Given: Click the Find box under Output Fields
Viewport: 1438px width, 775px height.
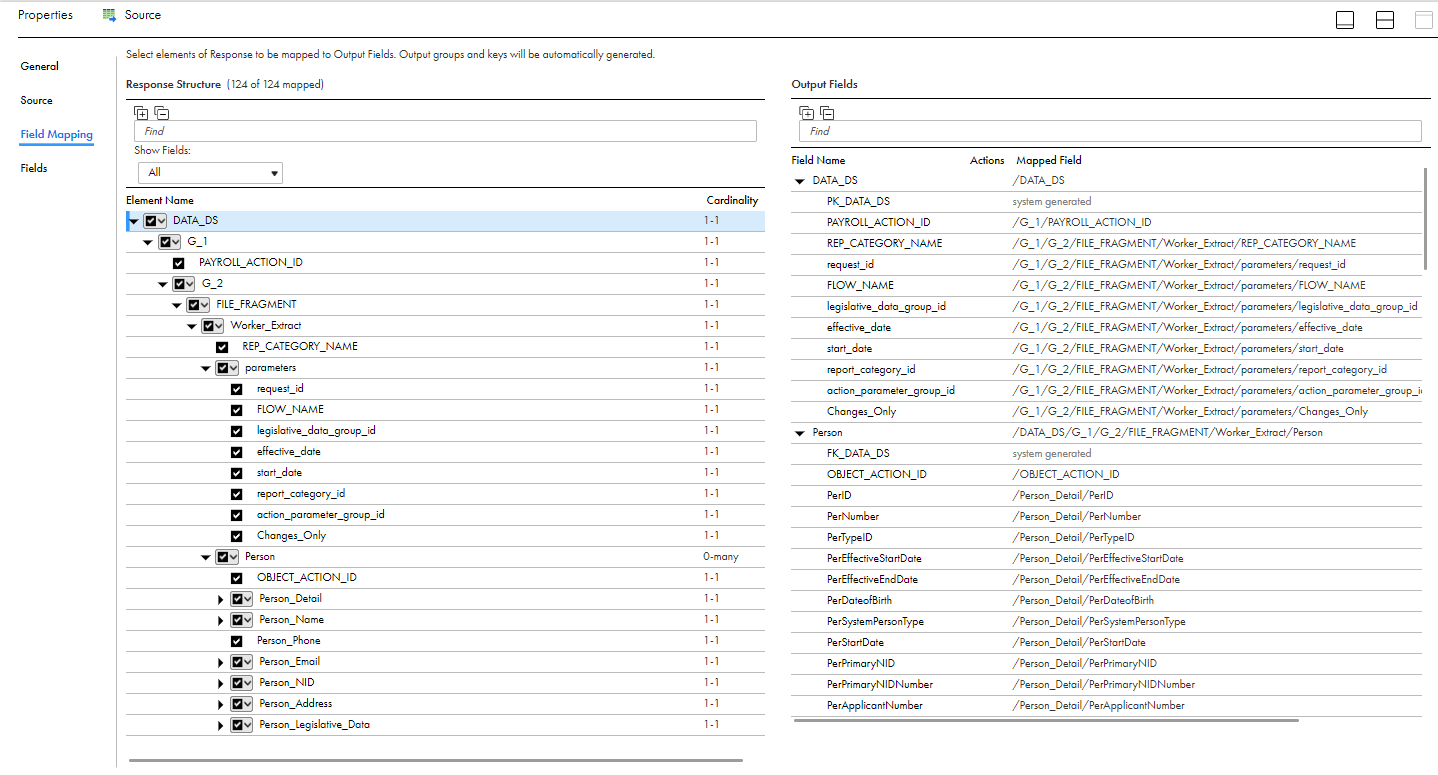Looking at the screenshot, I should pos(1110,131).
